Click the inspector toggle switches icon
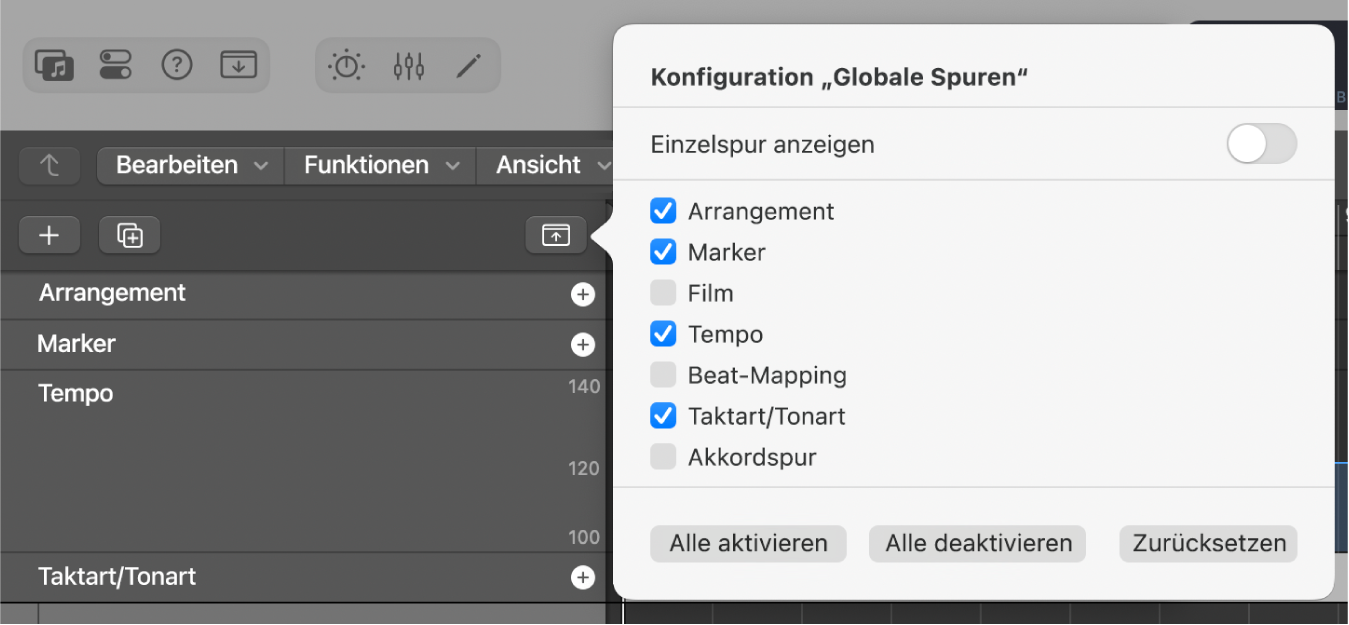 [115, 66]
